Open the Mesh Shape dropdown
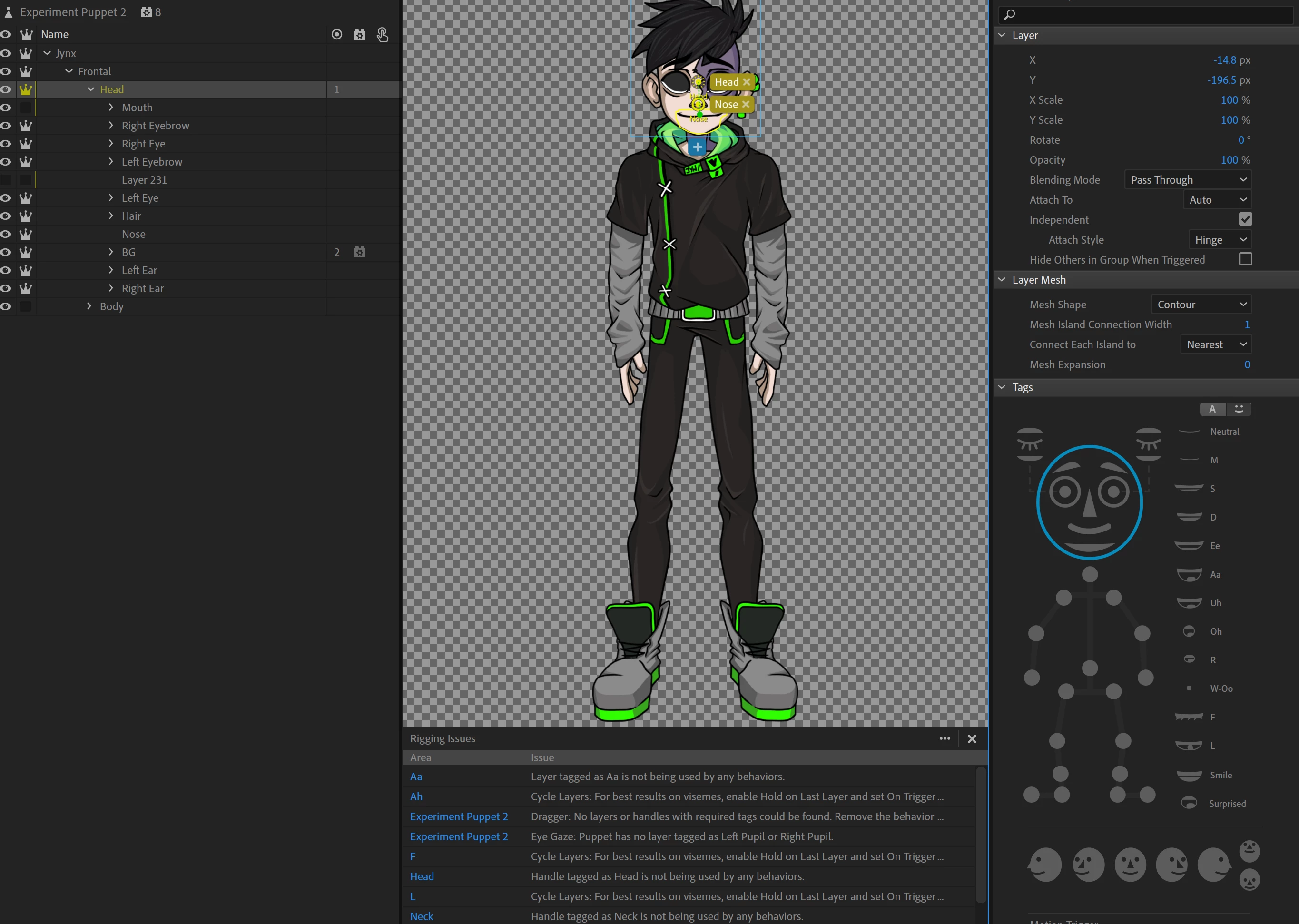This screenshot has width=1299, height=924. 1201,305
